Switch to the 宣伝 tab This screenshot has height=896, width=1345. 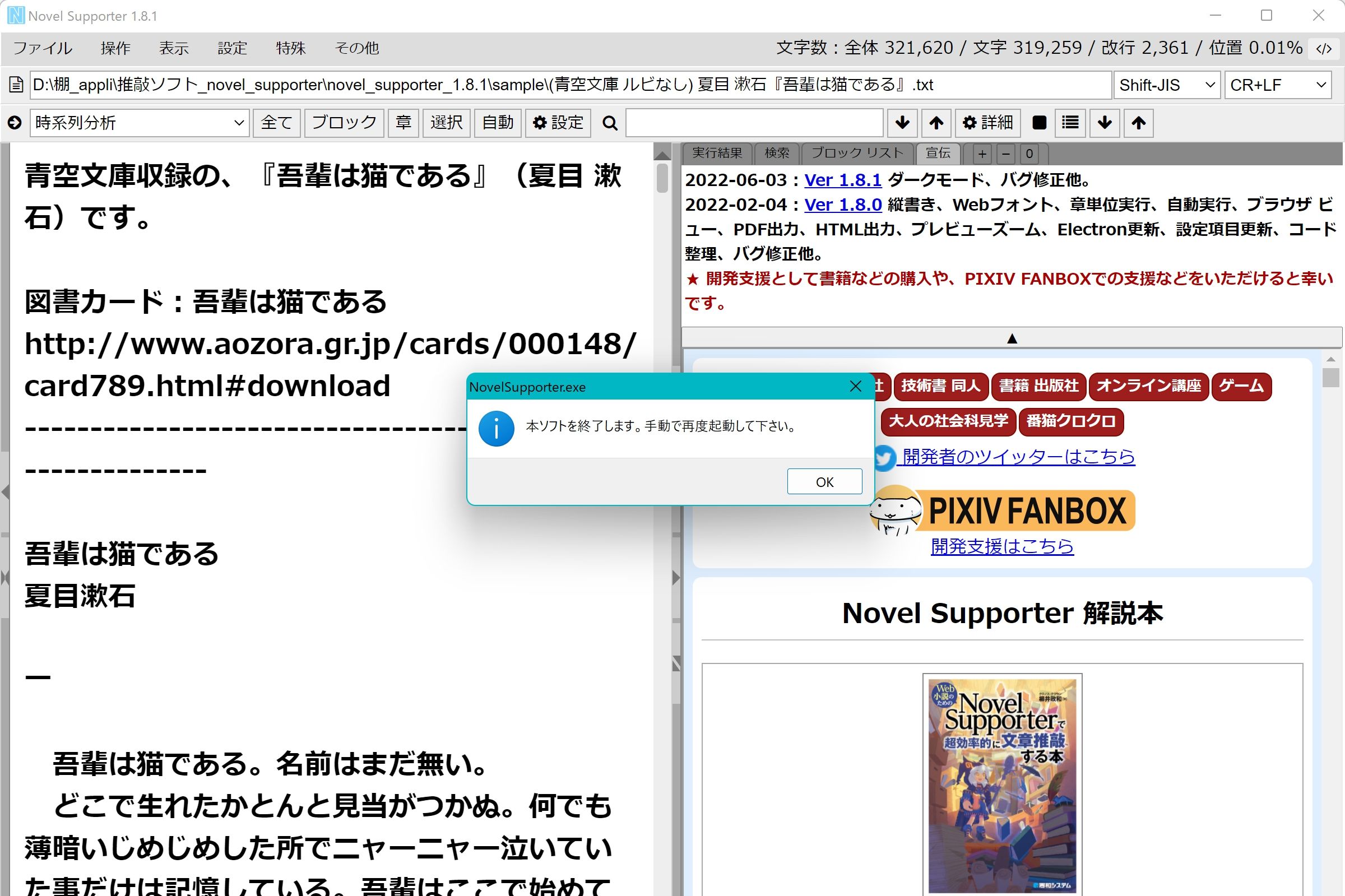coord(938,153)
